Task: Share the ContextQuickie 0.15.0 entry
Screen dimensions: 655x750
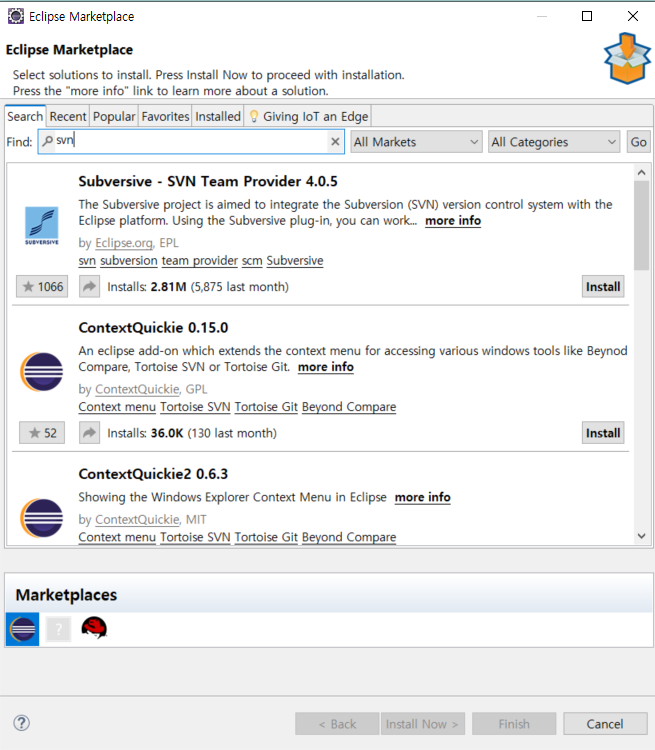Action: click(89, 433)
